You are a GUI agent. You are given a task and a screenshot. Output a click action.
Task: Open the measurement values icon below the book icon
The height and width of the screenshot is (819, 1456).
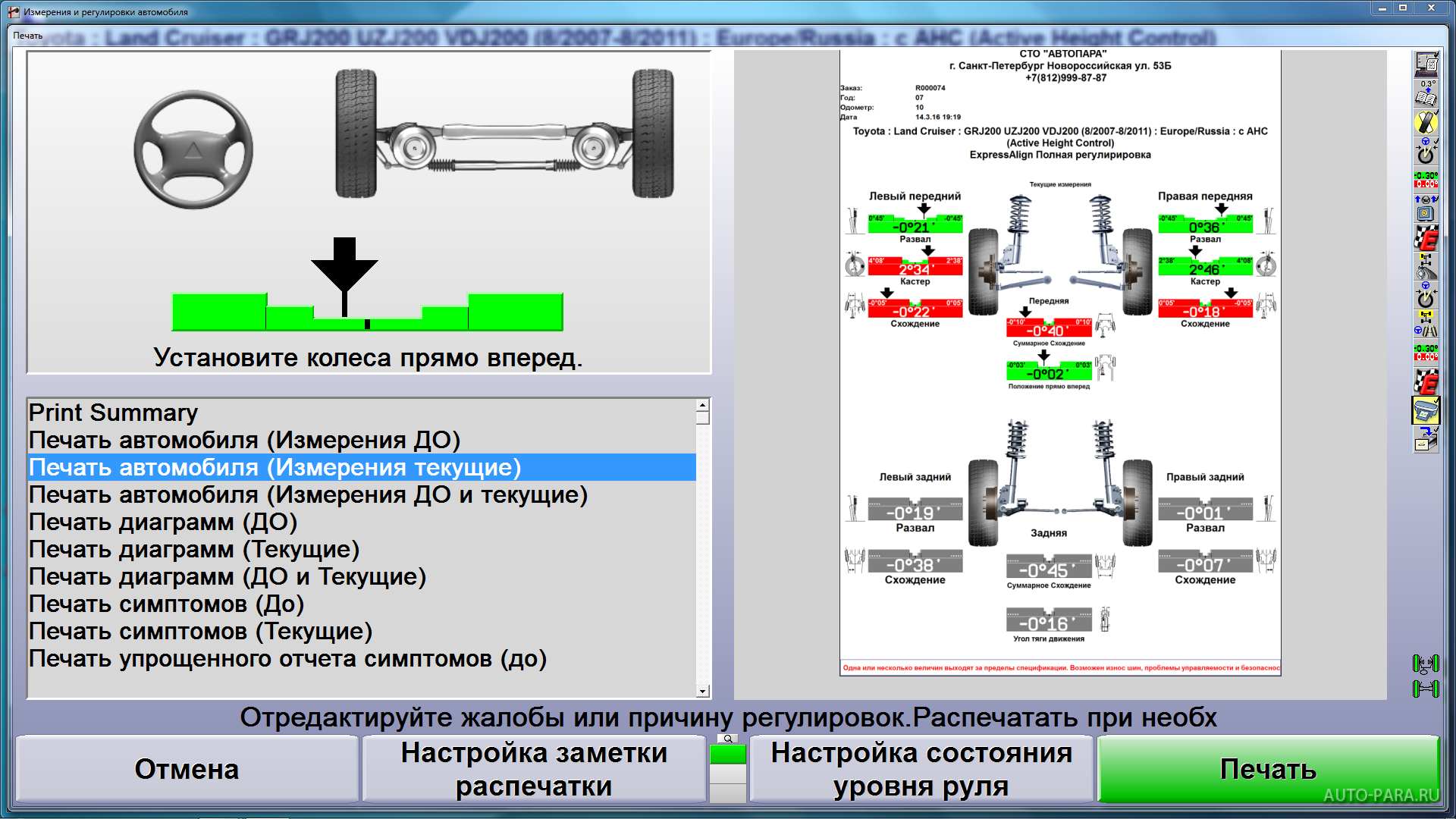coord(1426,180)
